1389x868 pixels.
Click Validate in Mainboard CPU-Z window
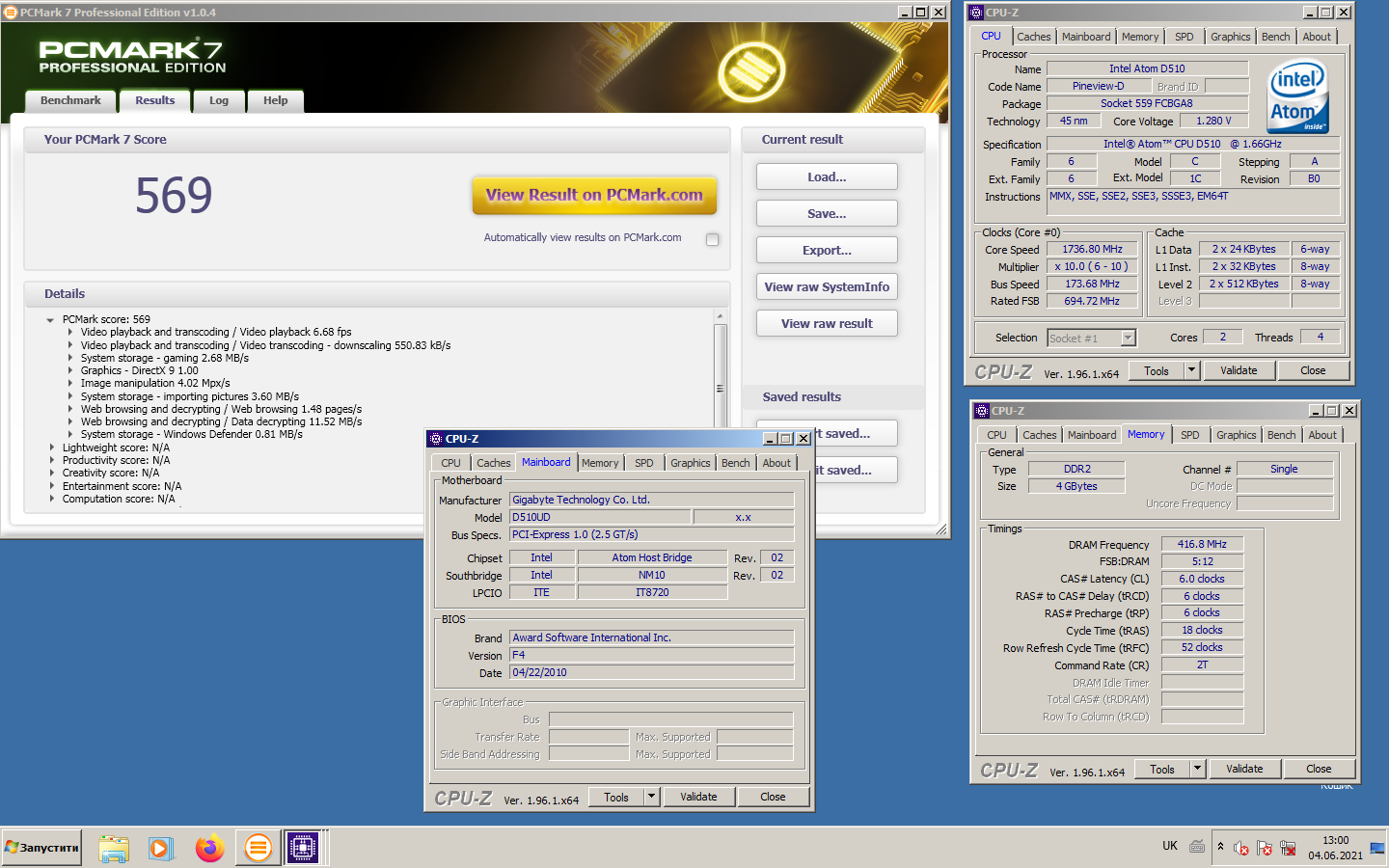[x=698, y=797]
